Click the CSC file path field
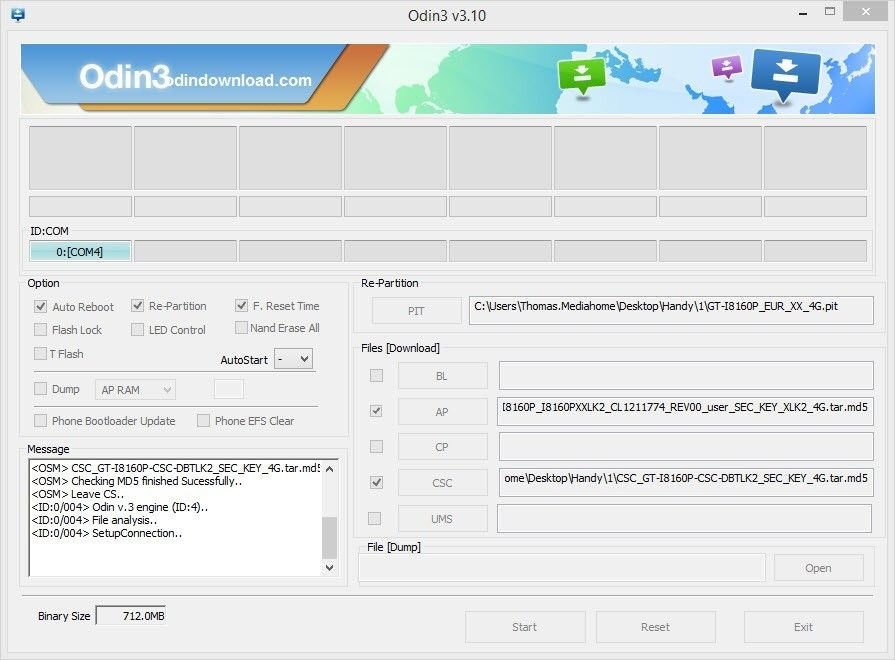The image size is (895, 660). 686,482
